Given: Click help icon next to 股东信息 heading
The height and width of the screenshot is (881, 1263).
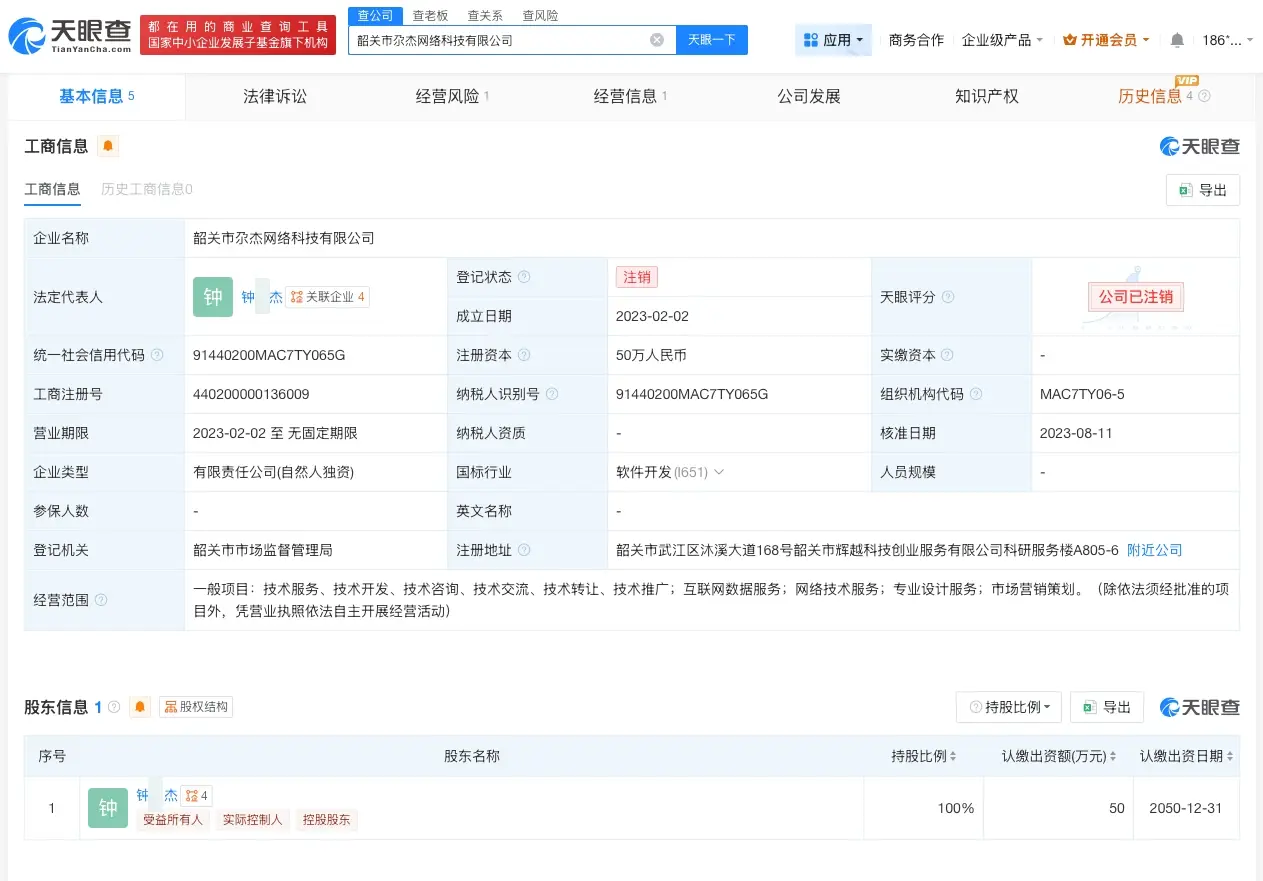Looking at the screenshot, I should pos(114,707).
